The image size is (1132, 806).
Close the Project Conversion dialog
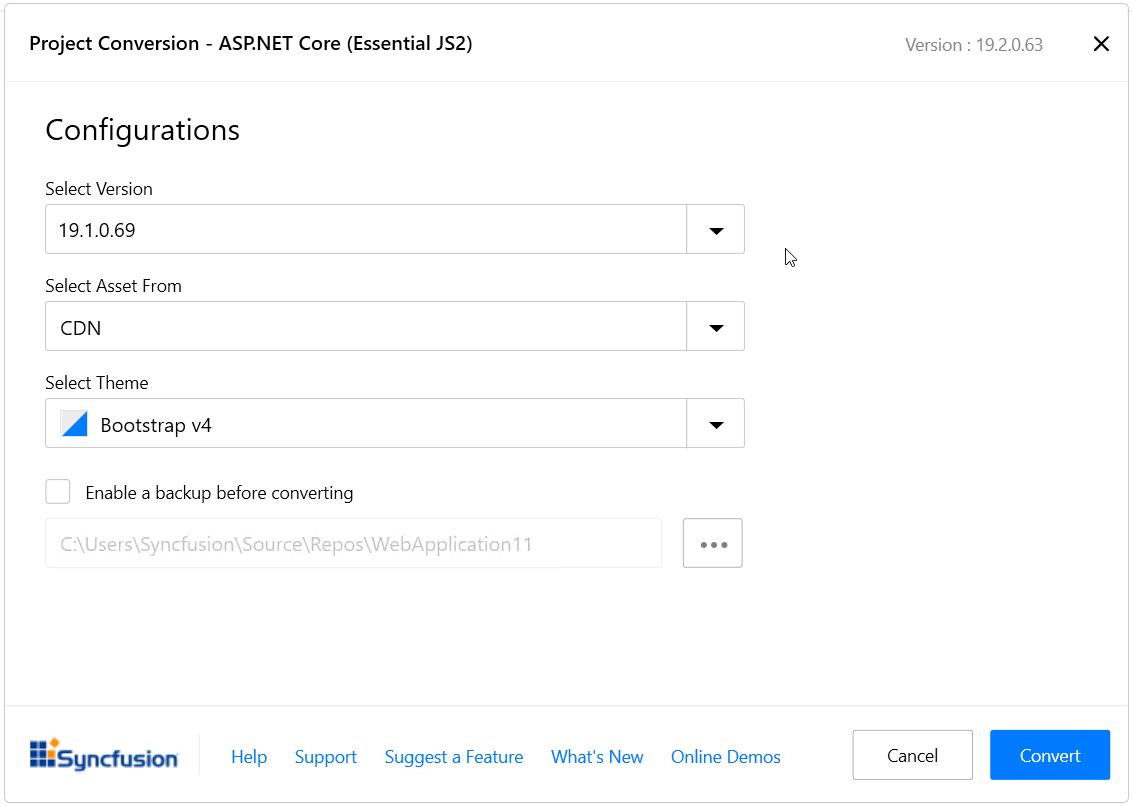click(x=1101, y=44)
